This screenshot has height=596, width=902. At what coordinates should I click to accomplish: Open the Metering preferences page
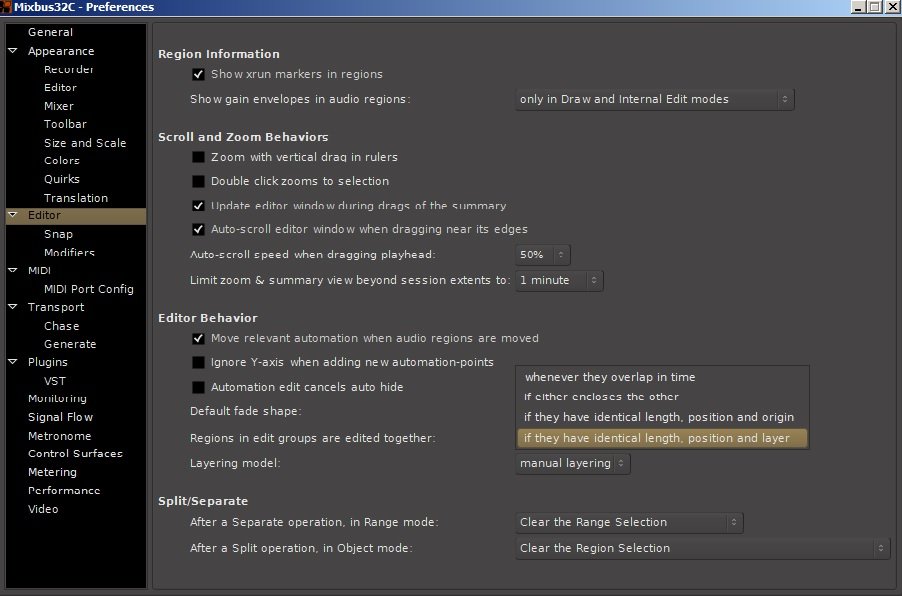coord(52,472)
